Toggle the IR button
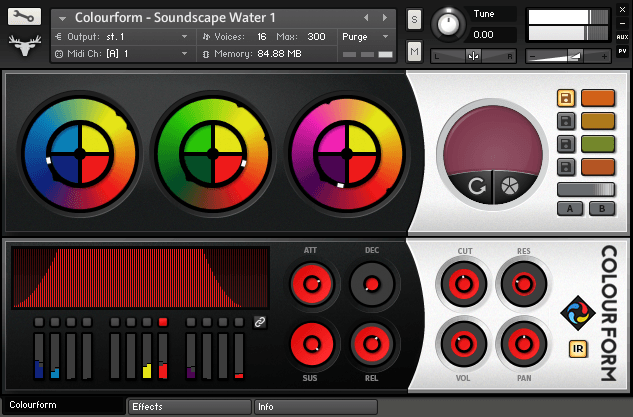Screen dimensions: 633x417 (577, 349)
